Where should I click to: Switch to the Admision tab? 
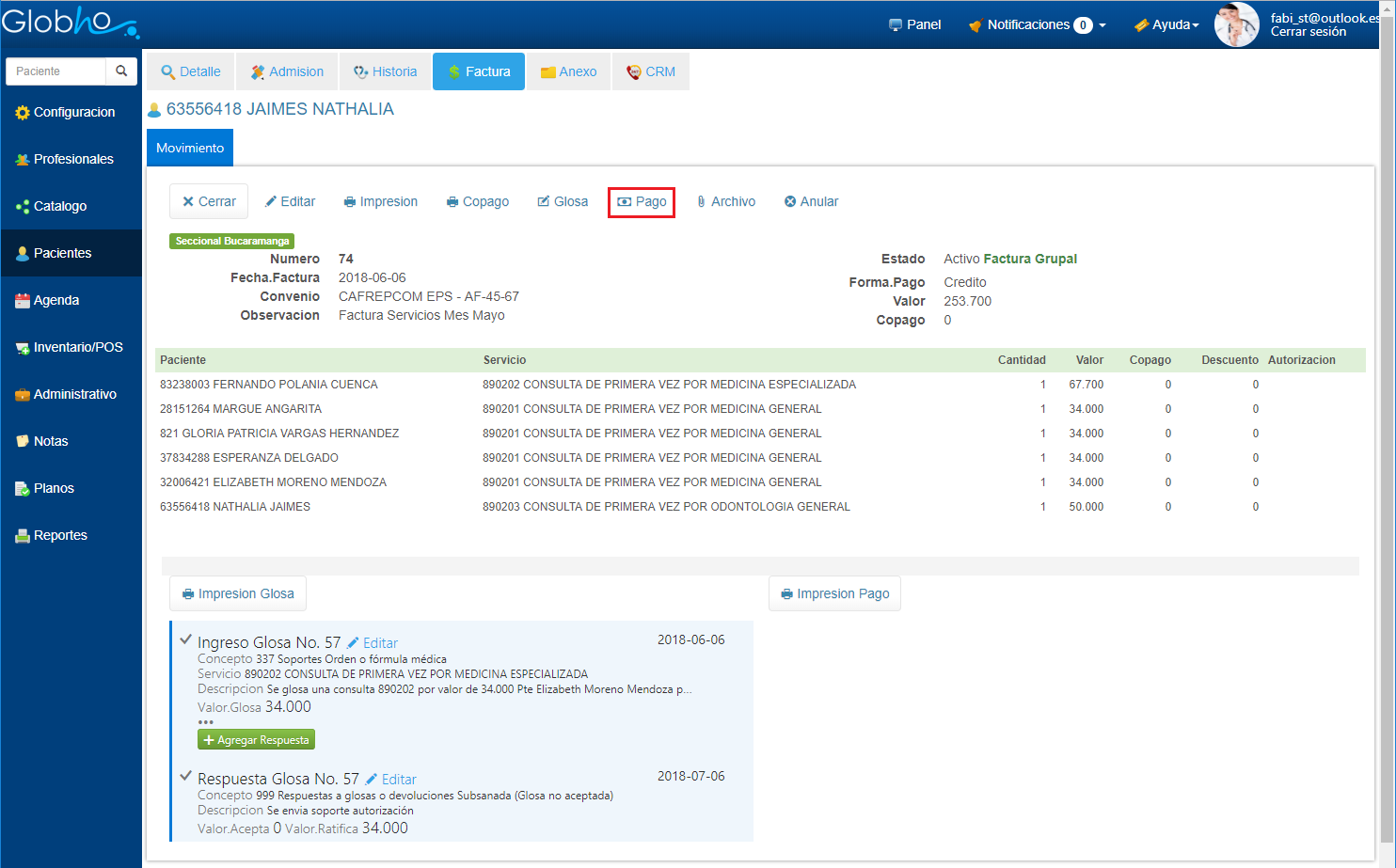pos(287,72)
